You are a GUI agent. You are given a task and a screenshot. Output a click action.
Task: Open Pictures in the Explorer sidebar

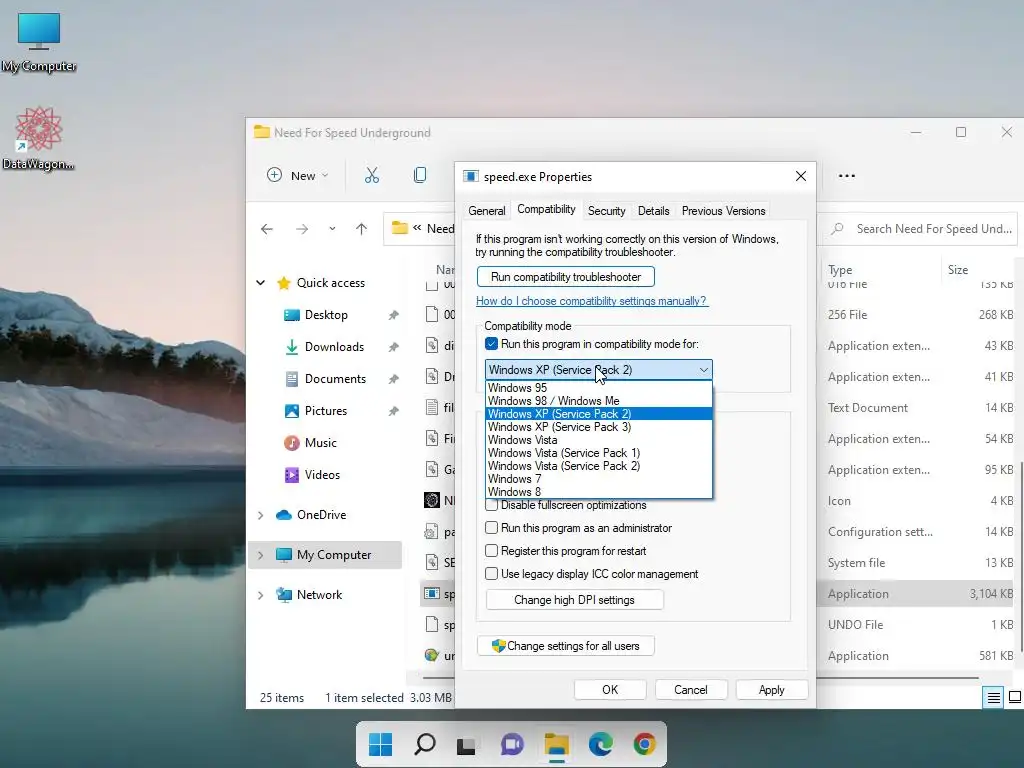pos(325,411)
